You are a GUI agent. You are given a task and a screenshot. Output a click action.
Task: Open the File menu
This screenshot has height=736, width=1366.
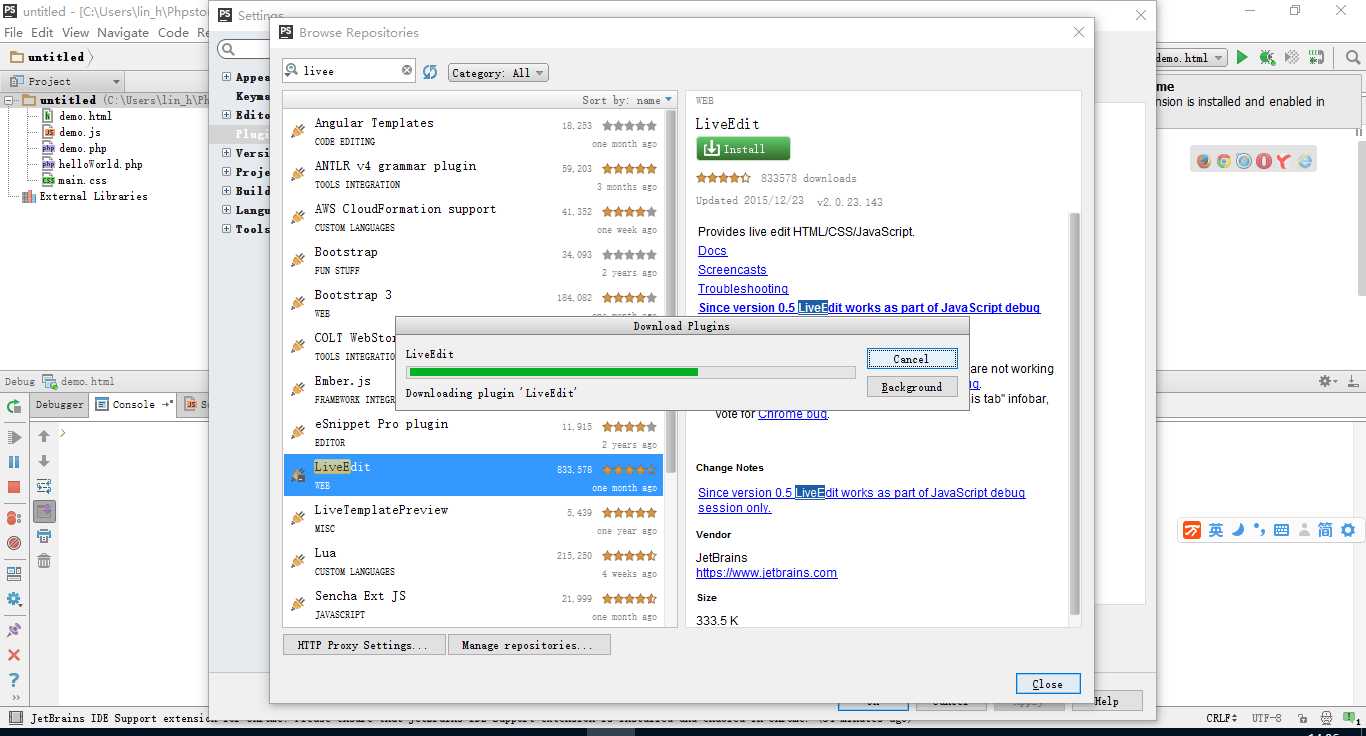[x=13, y=32]
